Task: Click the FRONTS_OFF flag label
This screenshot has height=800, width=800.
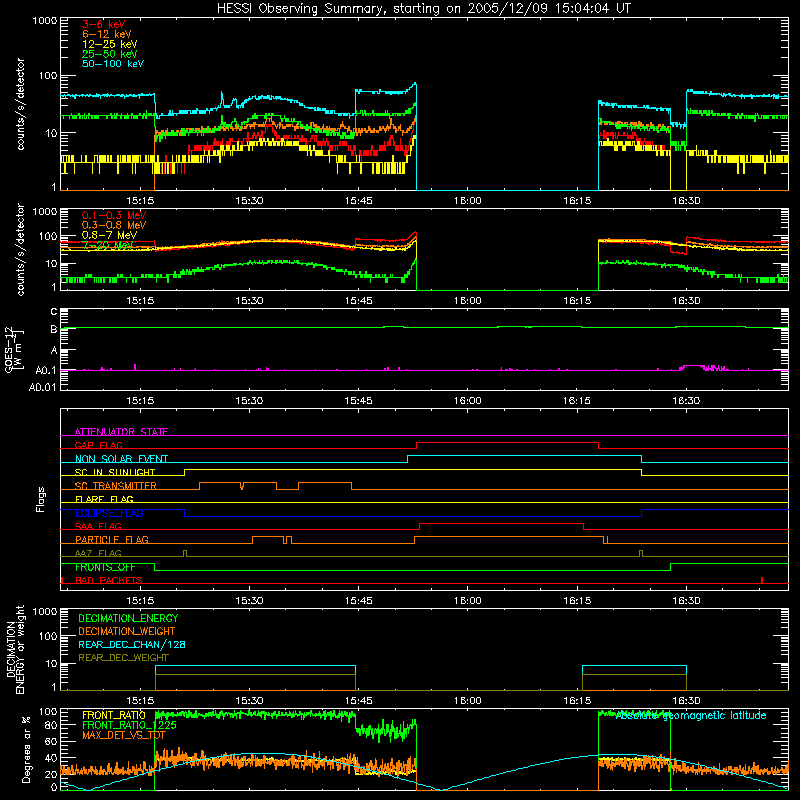Action: pos(105,567)
